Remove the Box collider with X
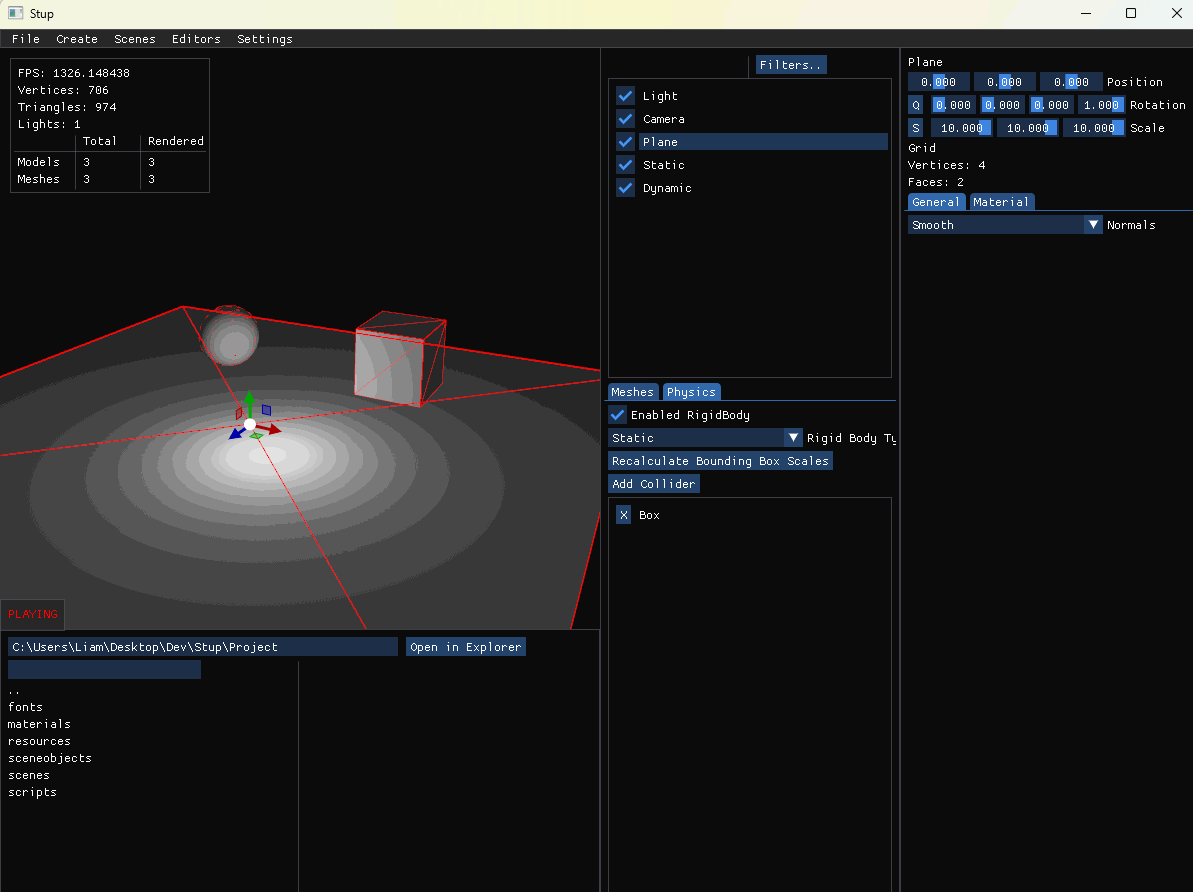Viewport: 1193px width, 892px height. (x=623, y=515)
